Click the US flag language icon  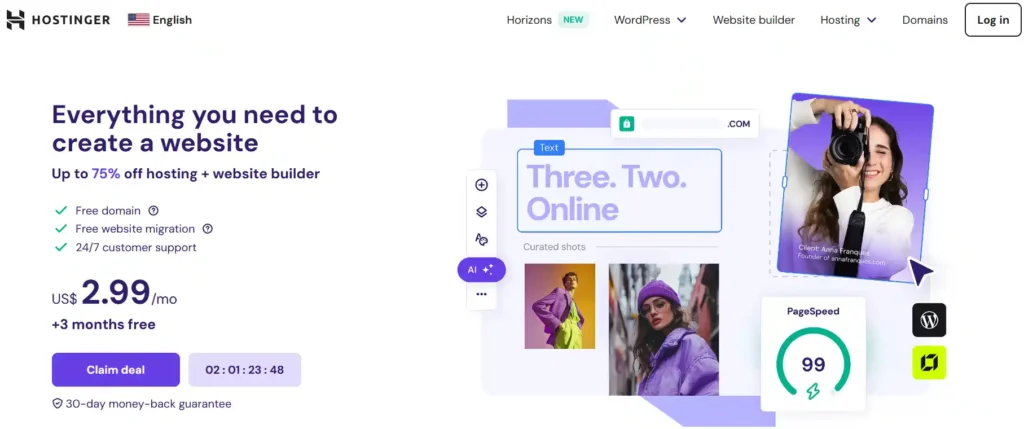[138, 20]
